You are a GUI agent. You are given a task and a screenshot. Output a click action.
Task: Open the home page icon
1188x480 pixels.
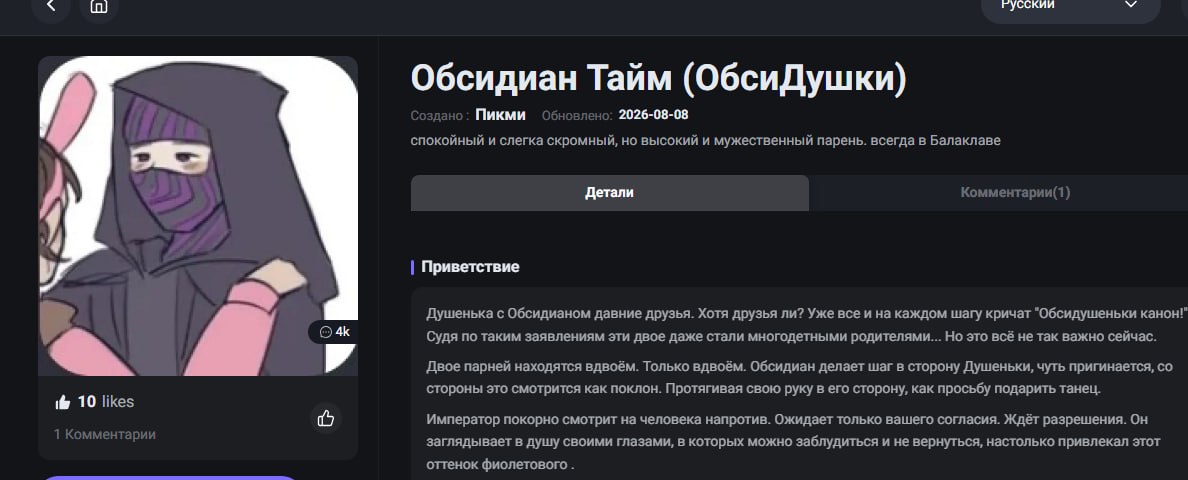coord(98,6)
